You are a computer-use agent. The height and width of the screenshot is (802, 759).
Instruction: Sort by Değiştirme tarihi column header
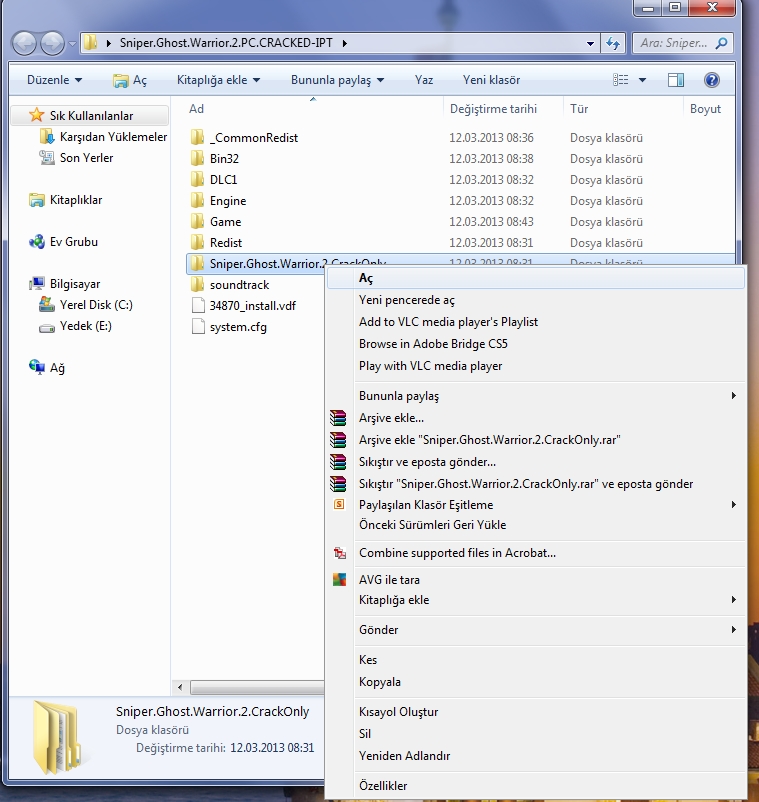[503, 109]
